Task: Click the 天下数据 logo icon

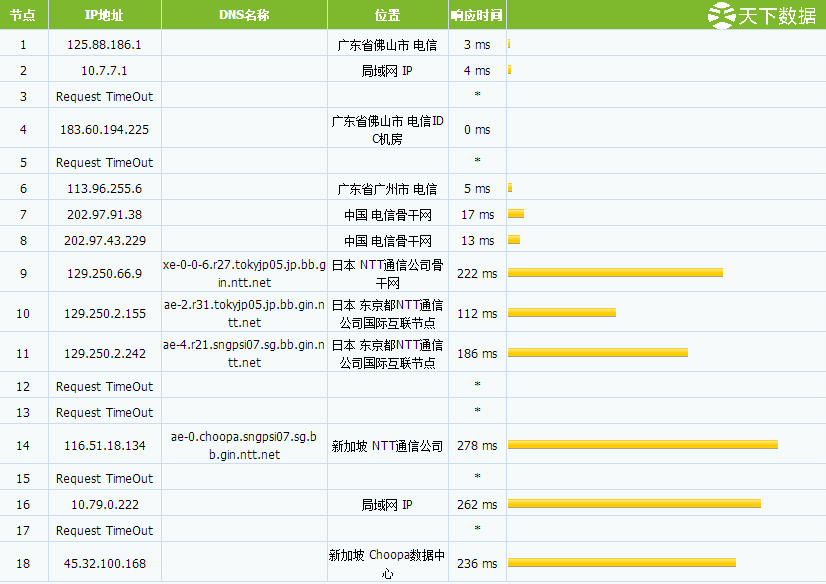Action: coord(721,14)
